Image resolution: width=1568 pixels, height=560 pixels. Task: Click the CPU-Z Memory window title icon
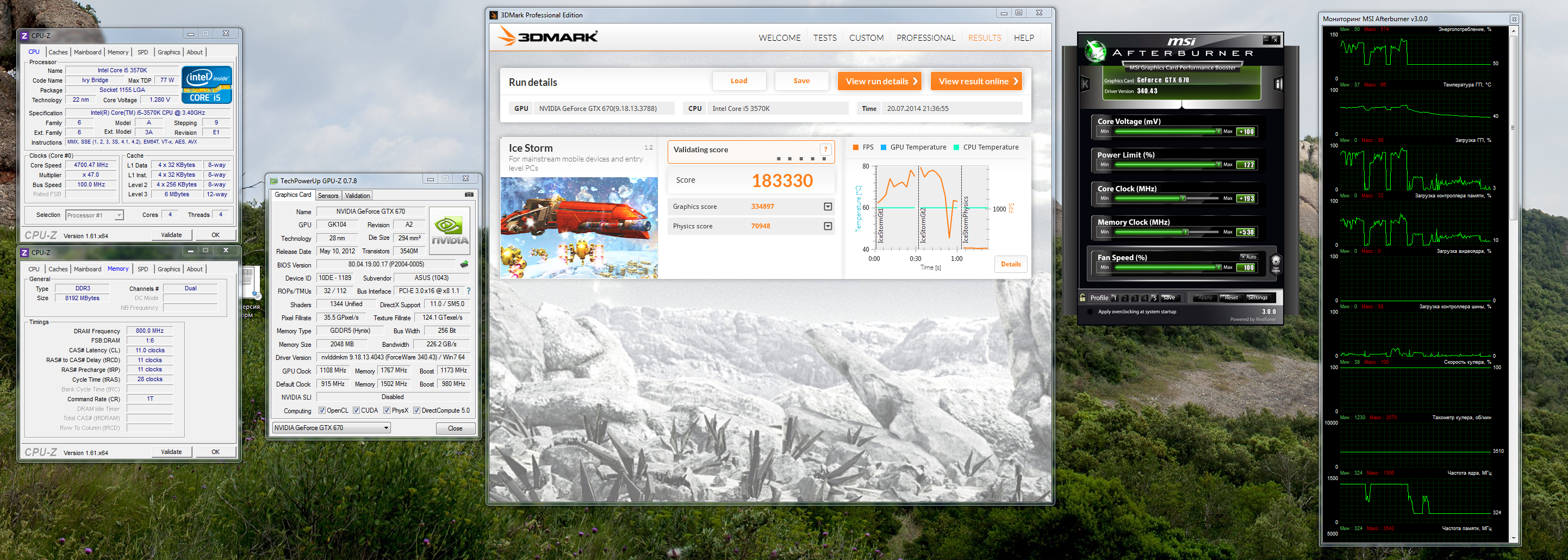[x=24, y=253]
